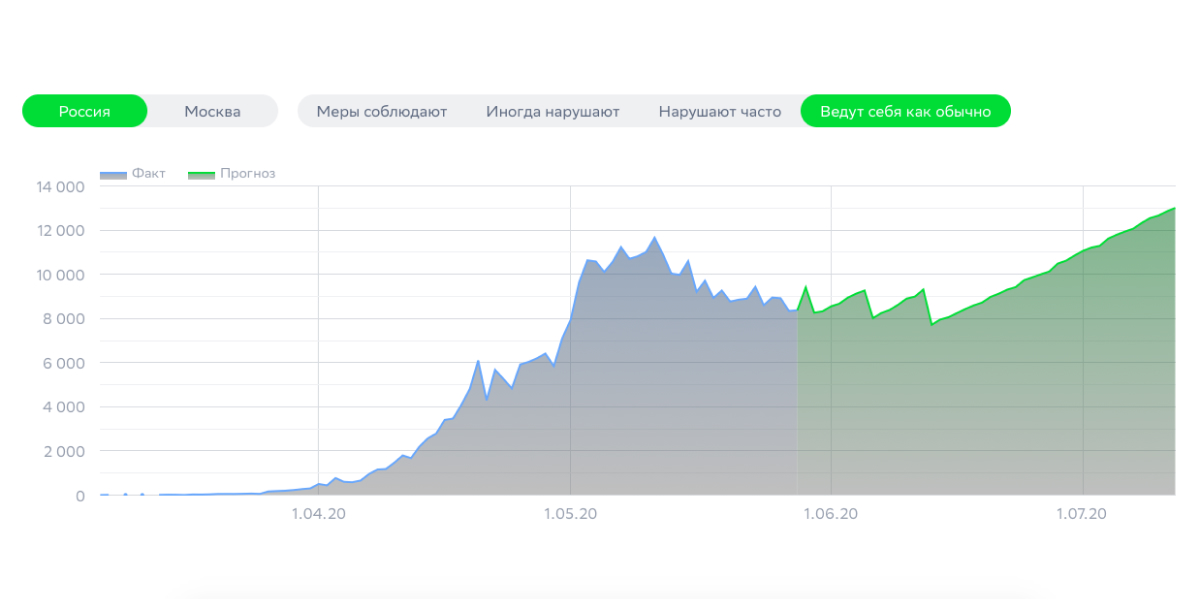Screen dimensions: 1200x600
Task: Click the 1.05.20 date label
Action: click(x=570, y=514)
